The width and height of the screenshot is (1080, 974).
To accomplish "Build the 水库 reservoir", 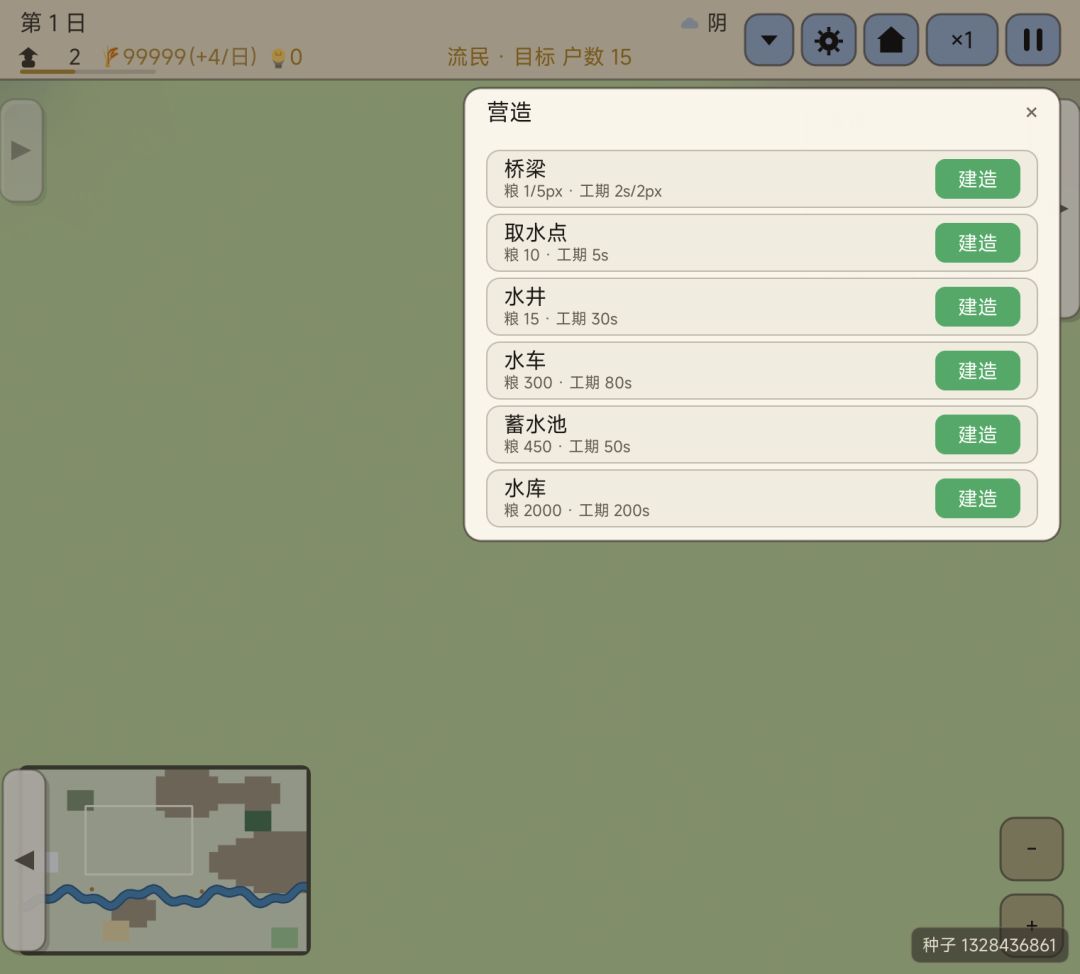I will click(977, 498).
